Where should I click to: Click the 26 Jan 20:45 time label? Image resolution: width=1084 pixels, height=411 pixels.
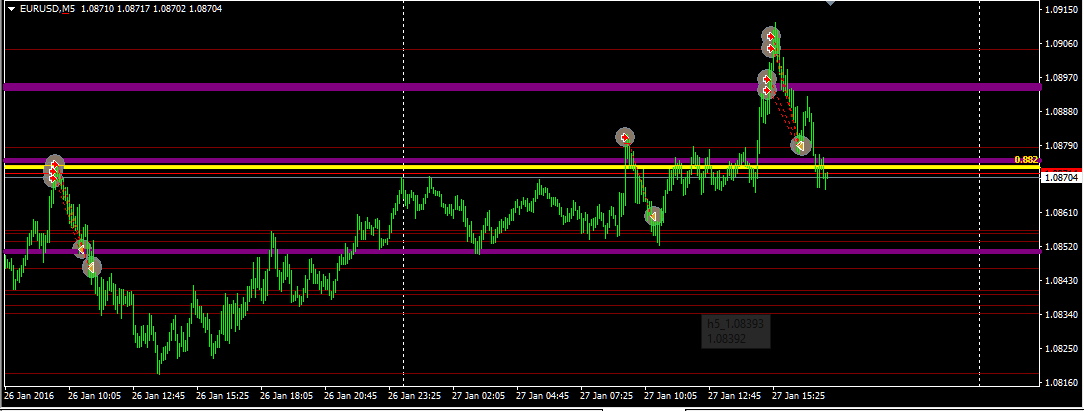(351, 396)
